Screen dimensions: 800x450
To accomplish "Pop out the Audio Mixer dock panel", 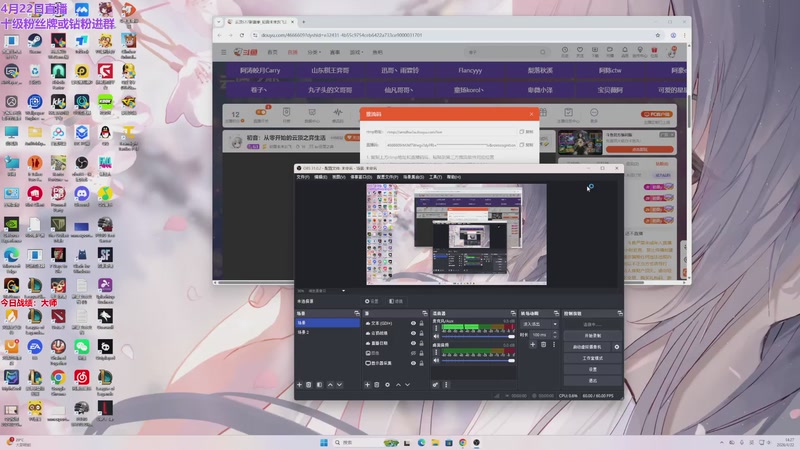I will pos(513,313).
